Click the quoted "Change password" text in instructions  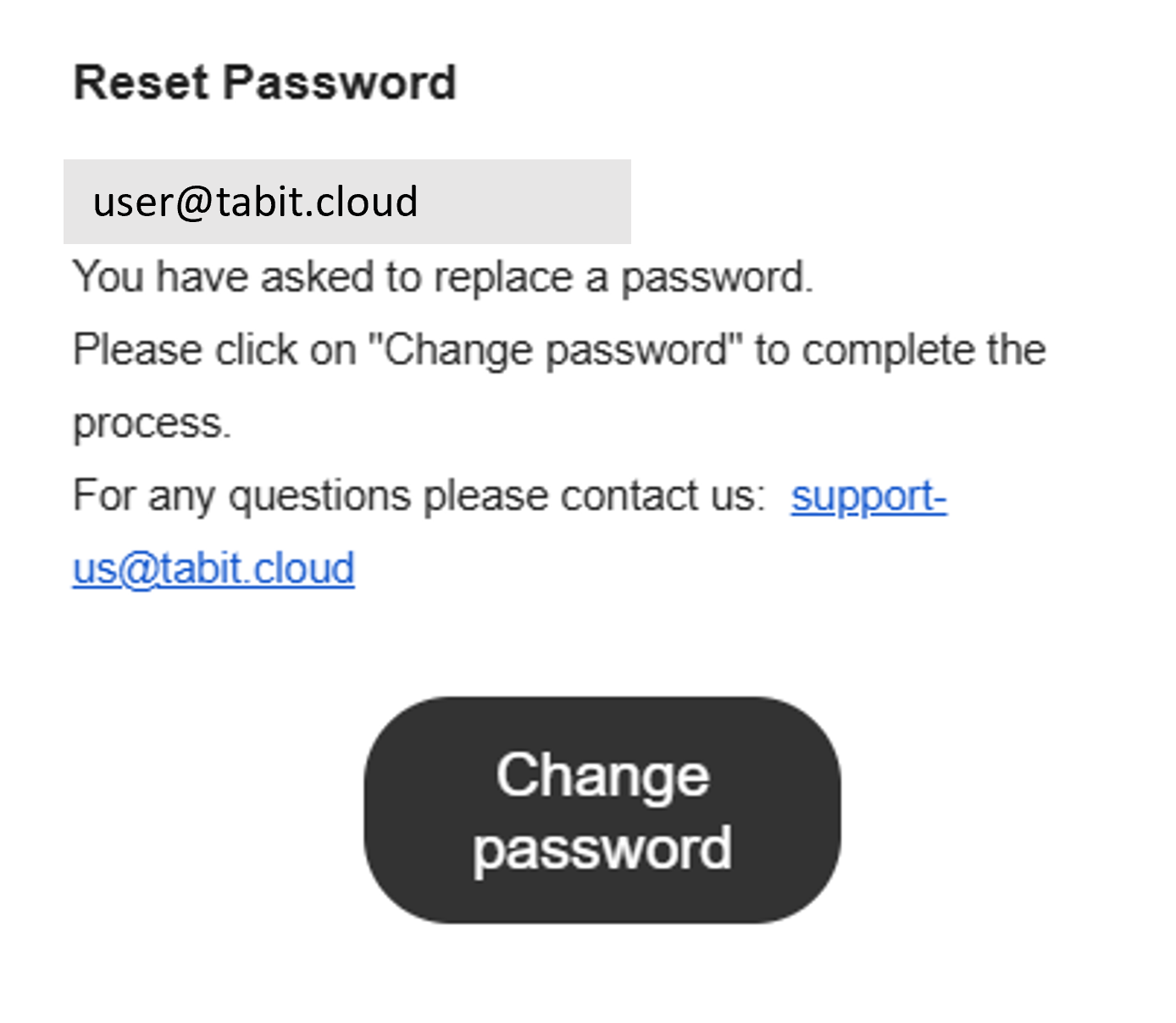click(x=555, y=350)
